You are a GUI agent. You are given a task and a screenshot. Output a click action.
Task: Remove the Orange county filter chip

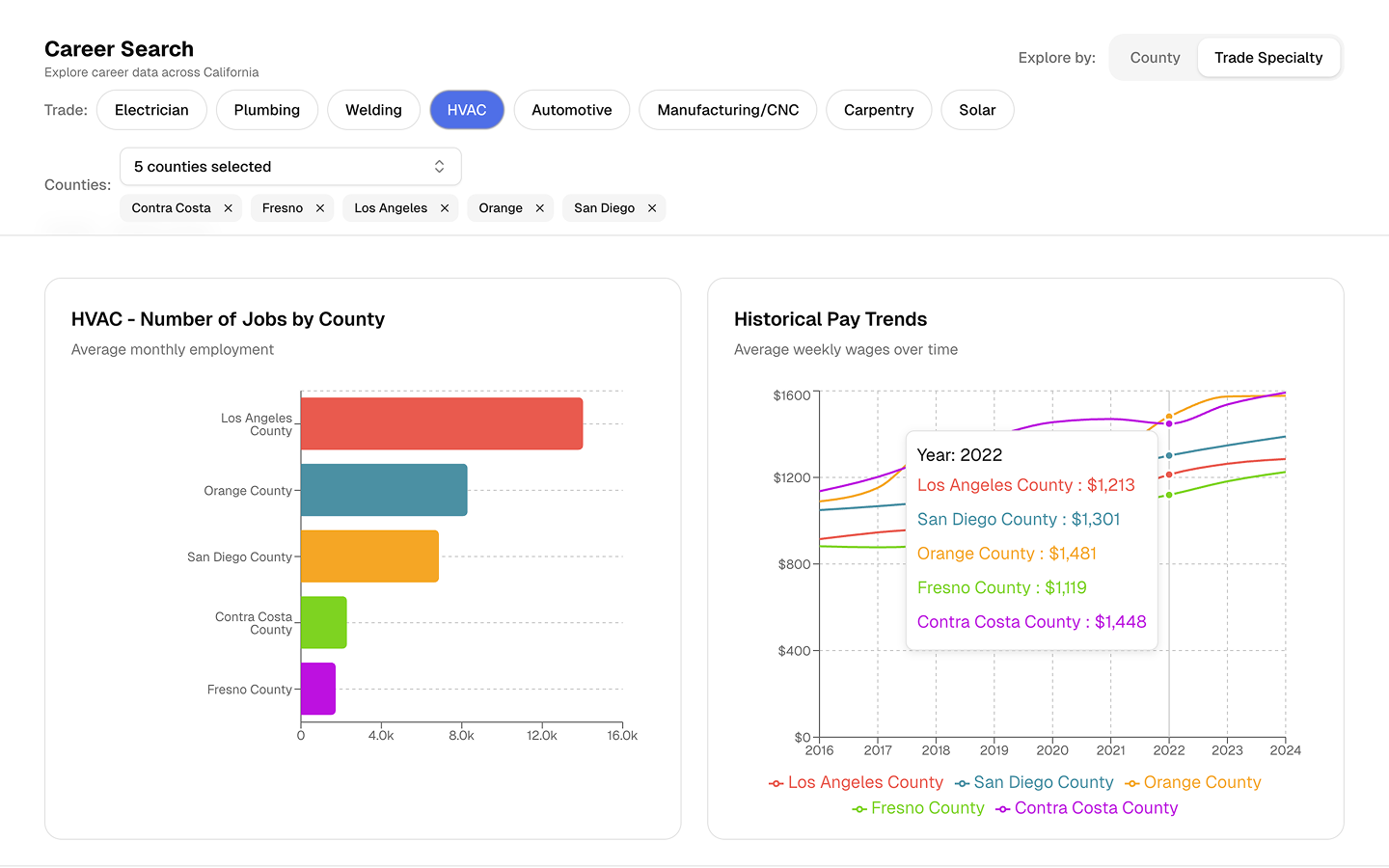click(x=538, y=207)
